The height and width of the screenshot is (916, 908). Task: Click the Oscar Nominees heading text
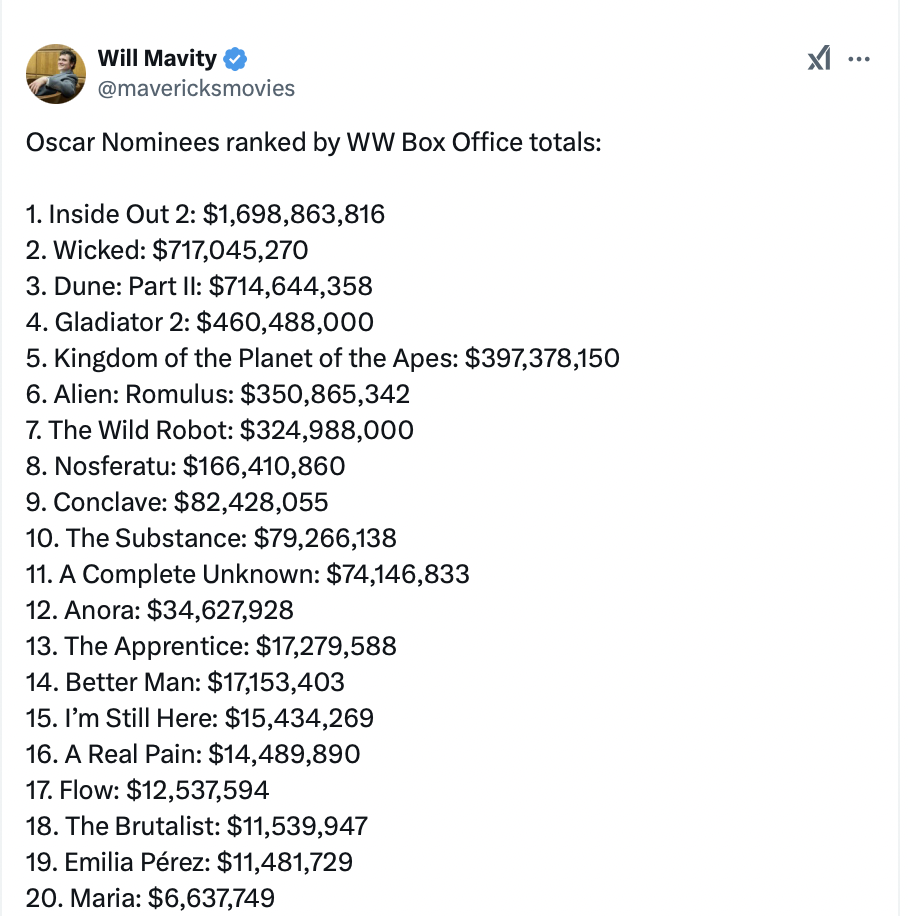313,141
